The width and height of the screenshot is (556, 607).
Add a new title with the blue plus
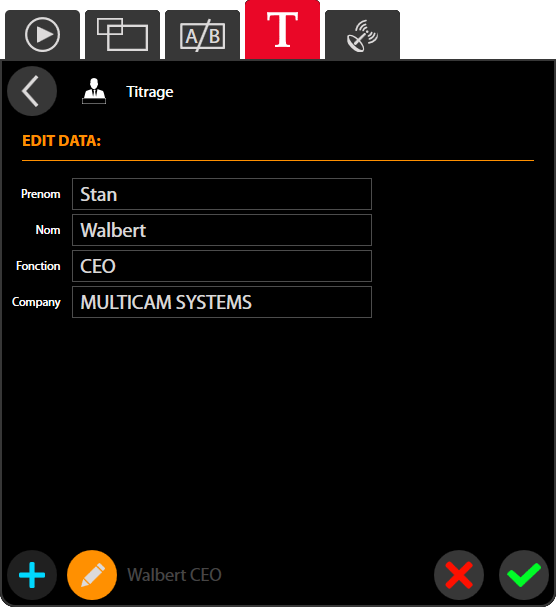click(x=32, y=575)
